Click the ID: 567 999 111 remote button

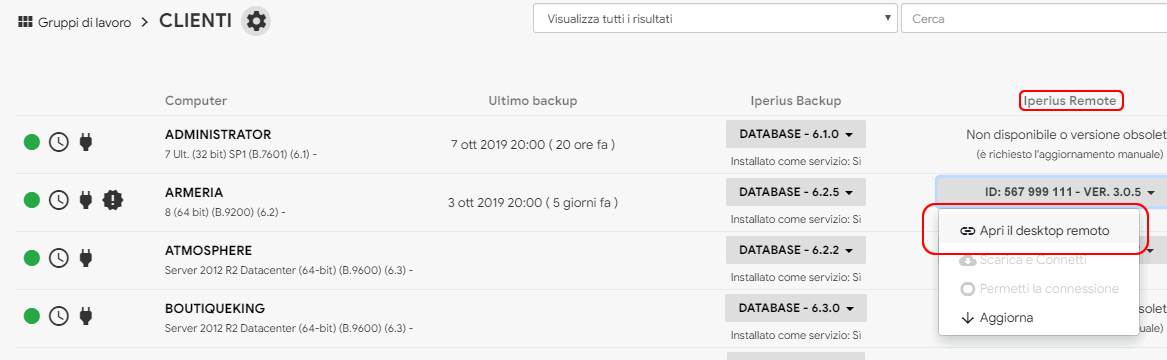point(1049,192)
